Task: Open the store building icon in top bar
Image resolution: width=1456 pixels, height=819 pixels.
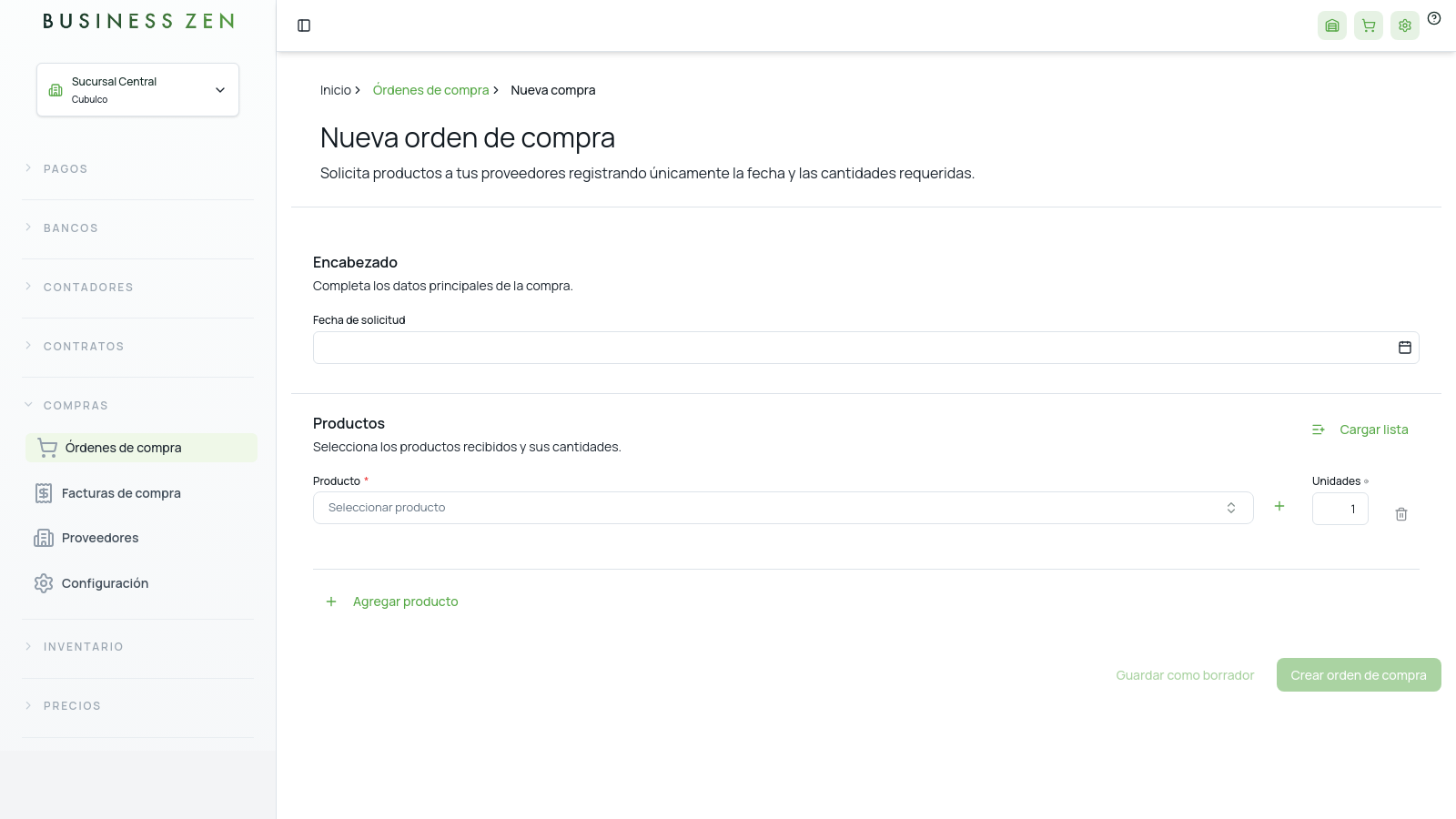Action: point(1332,25)
